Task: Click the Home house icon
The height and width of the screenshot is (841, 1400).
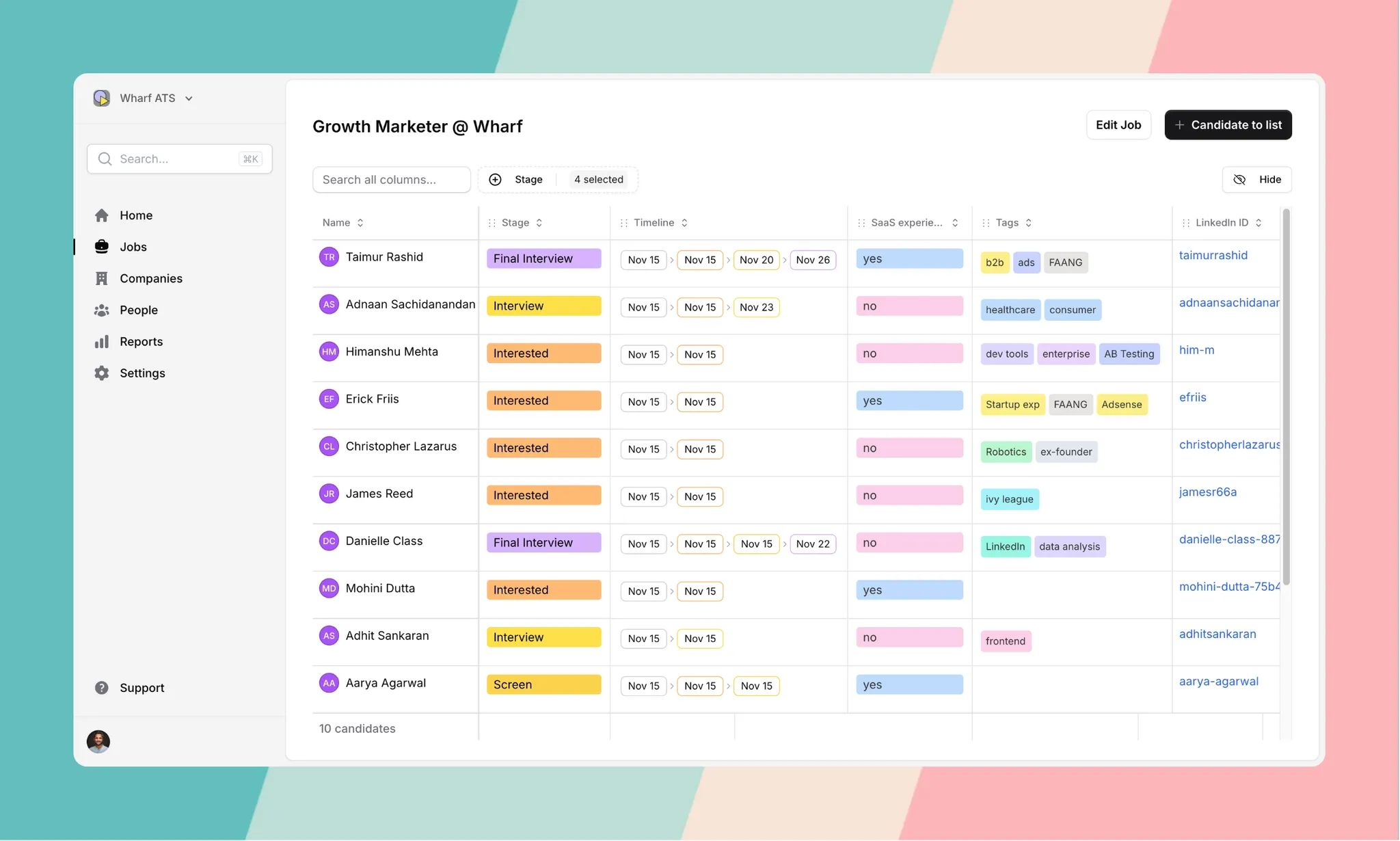Action: point(102,215)
